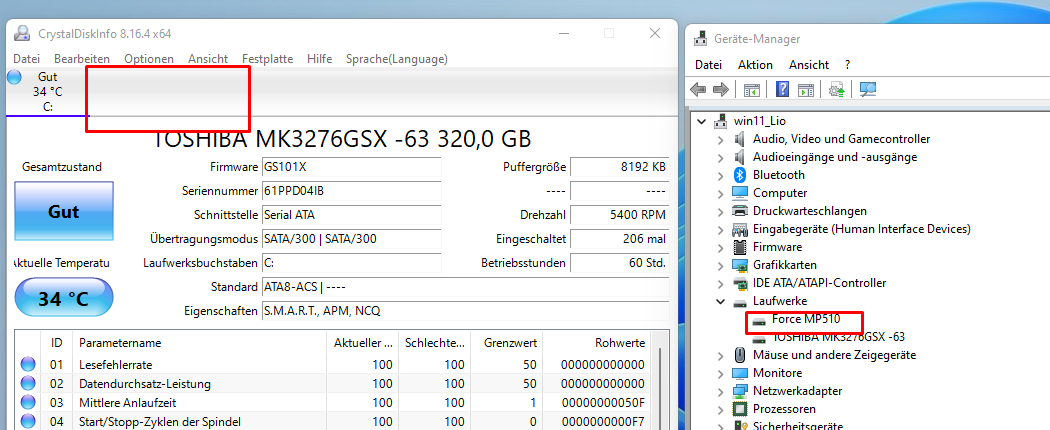This screenshot has height=430, width=1050.
Task: Click the Geräte-Manager title bar icon
Action: pos(702,38)
